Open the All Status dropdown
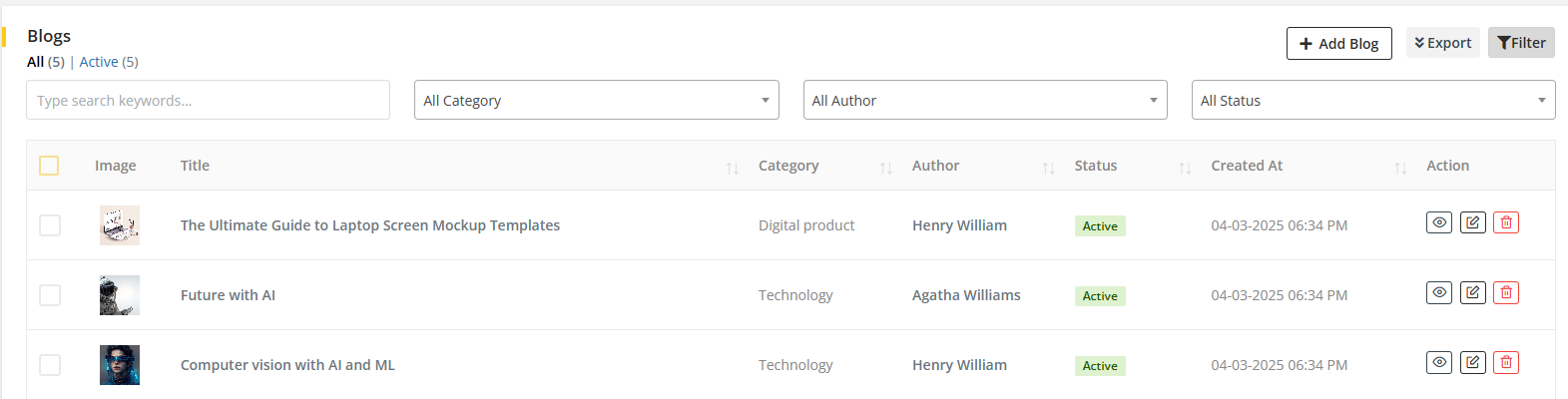Screen dimensions: 1568x399 [1373, 101]
